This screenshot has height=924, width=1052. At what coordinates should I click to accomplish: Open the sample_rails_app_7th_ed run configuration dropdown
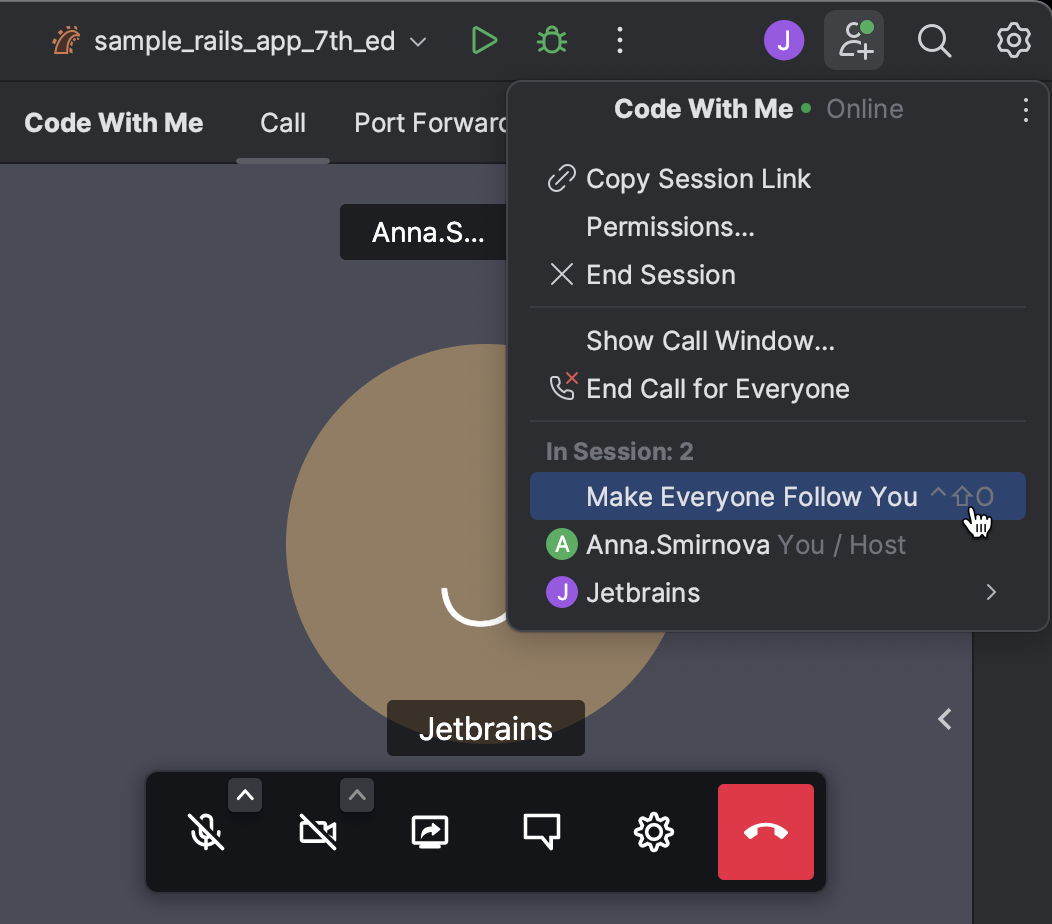(240, 42)
